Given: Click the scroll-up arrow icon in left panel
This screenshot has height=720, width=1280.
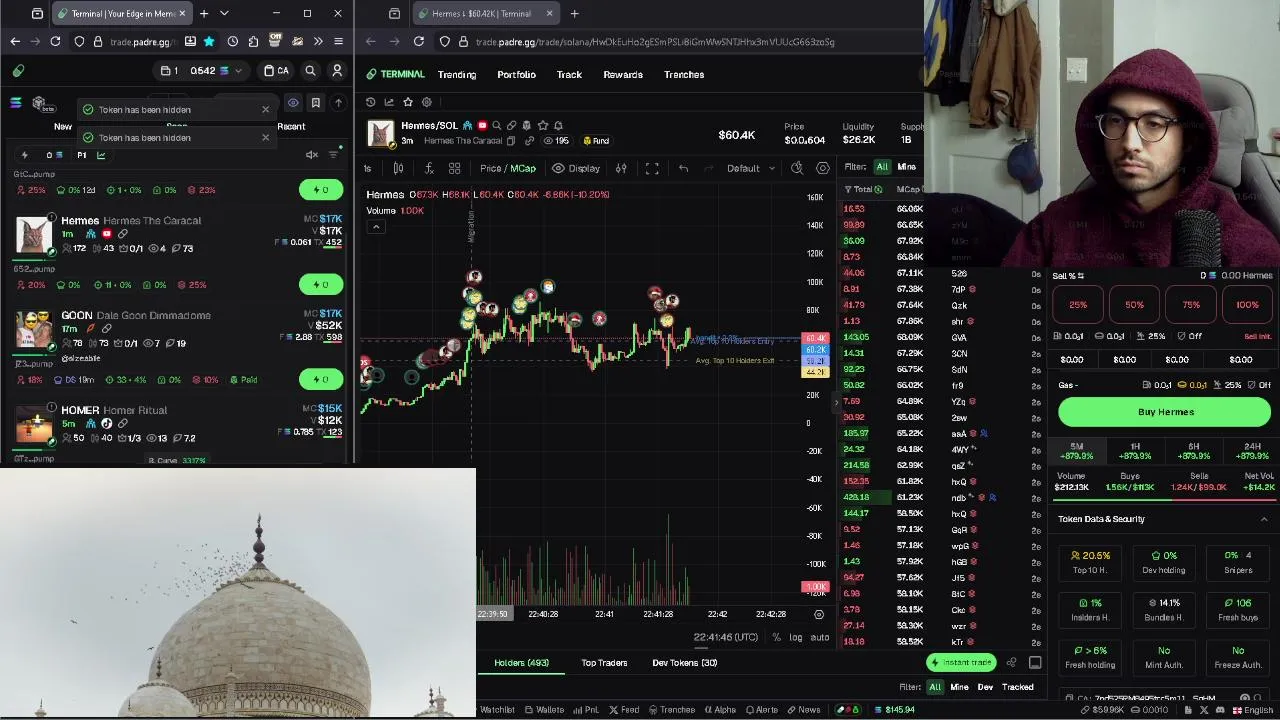Looking at the screenshot, I should (x=338, y=102).
